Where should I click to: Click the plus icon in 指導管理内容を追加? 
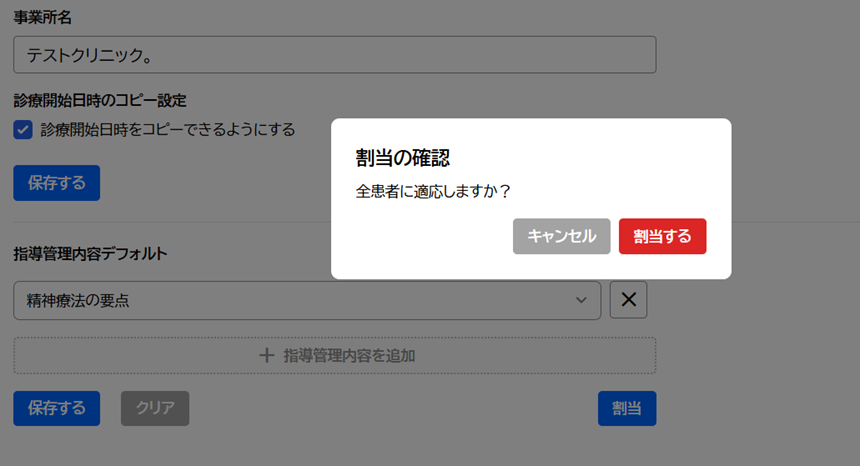point(266,355)
